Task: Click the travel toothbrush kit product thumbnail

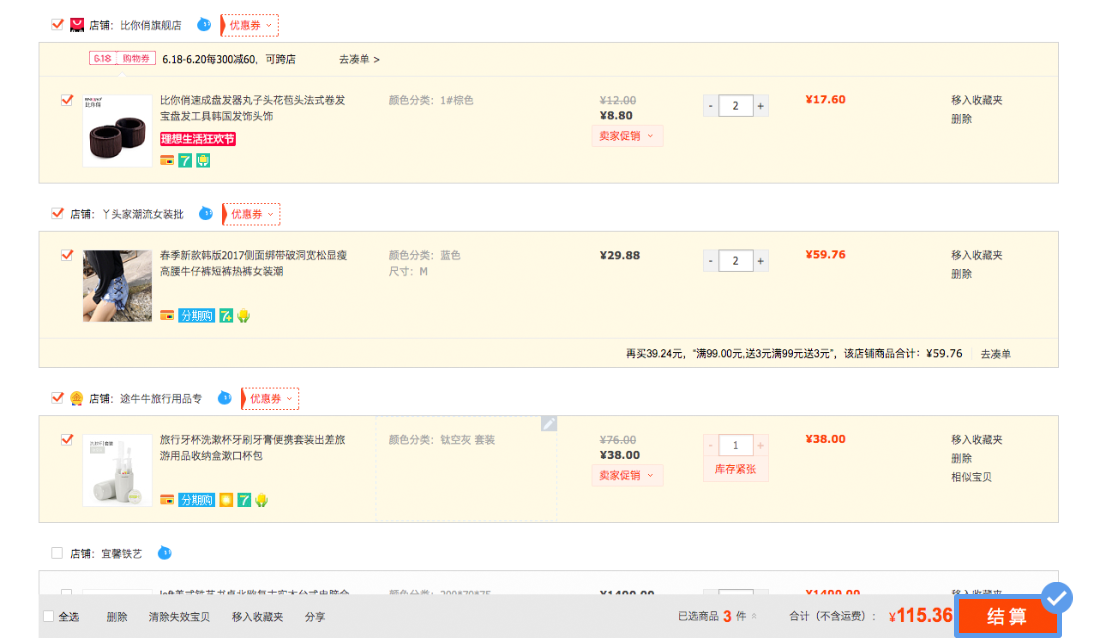Action: click(117, 469)
